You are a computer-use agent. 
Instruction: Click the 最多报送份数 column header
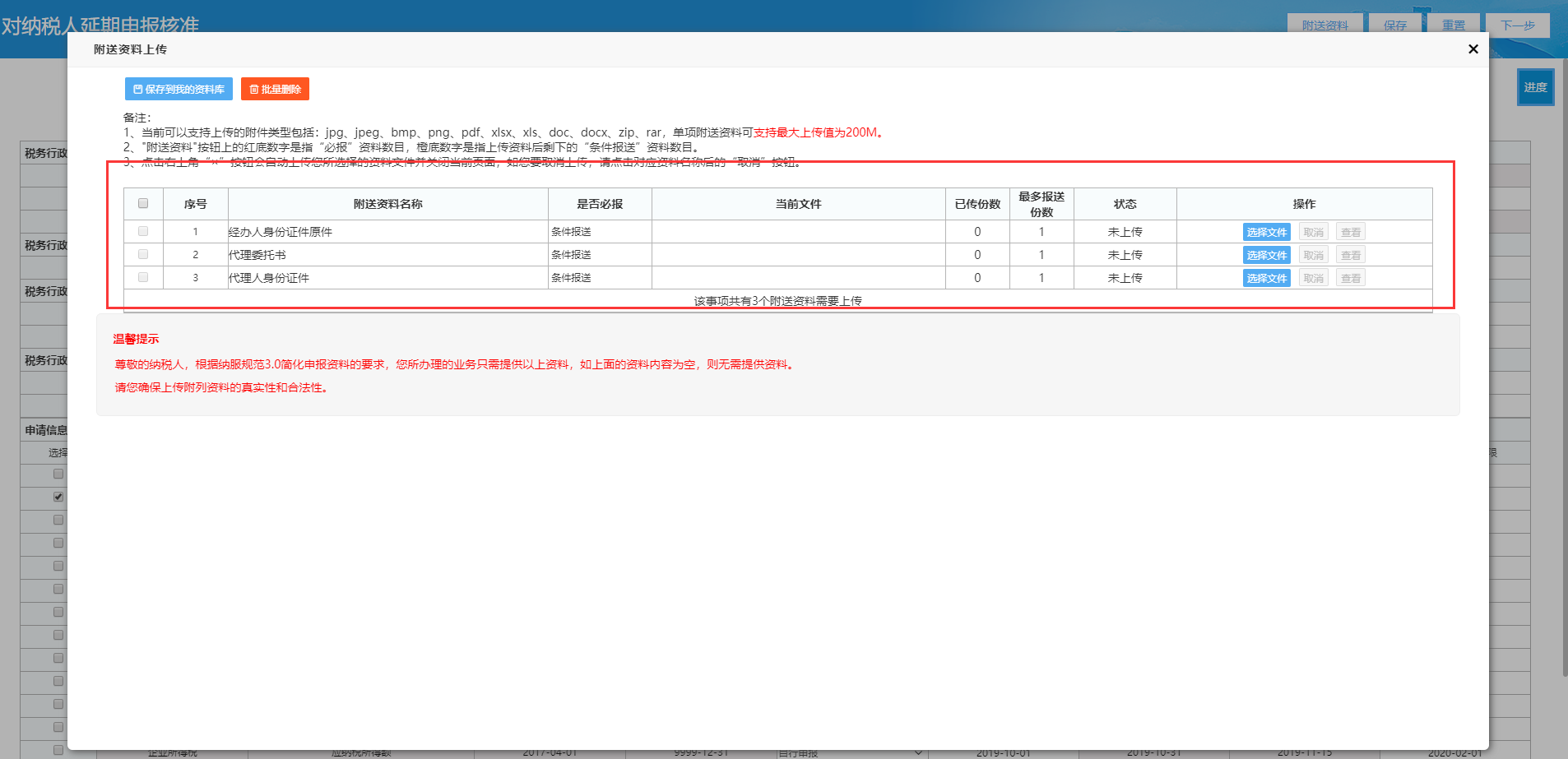coord(1041,204)
